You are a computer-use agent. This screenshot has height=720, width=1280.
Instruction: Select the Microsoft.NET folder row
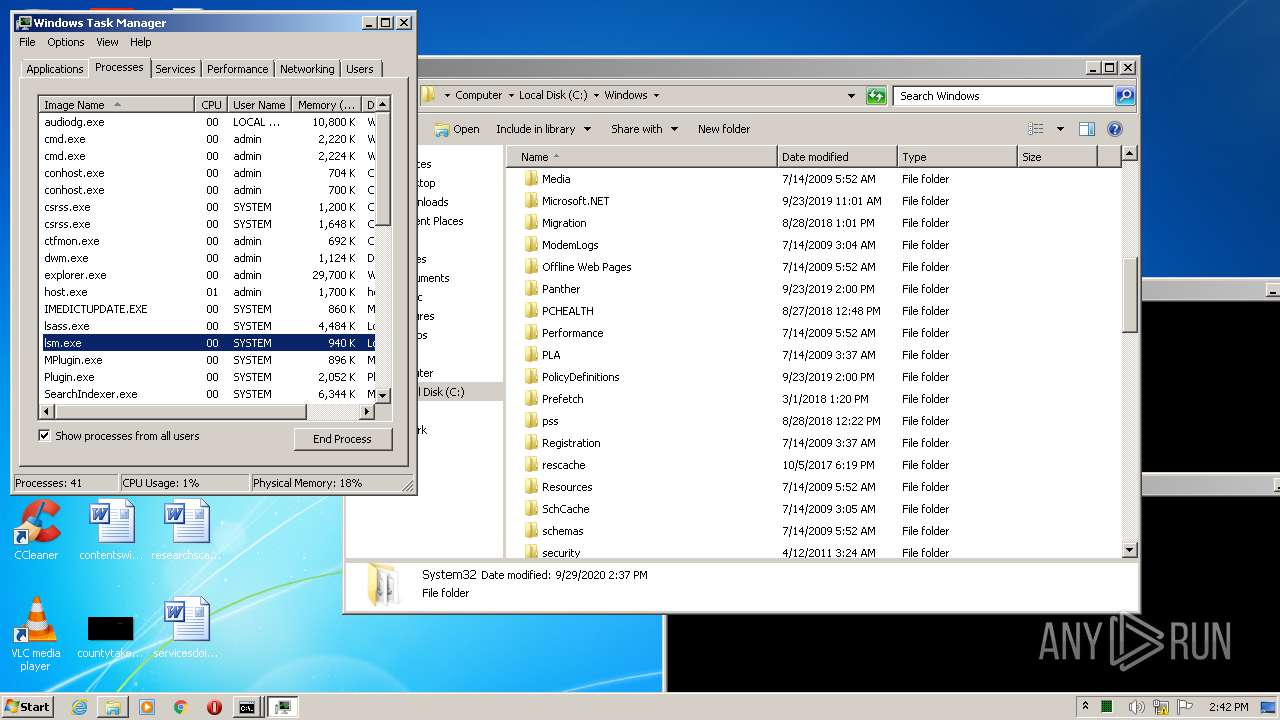tap(812, 201)
